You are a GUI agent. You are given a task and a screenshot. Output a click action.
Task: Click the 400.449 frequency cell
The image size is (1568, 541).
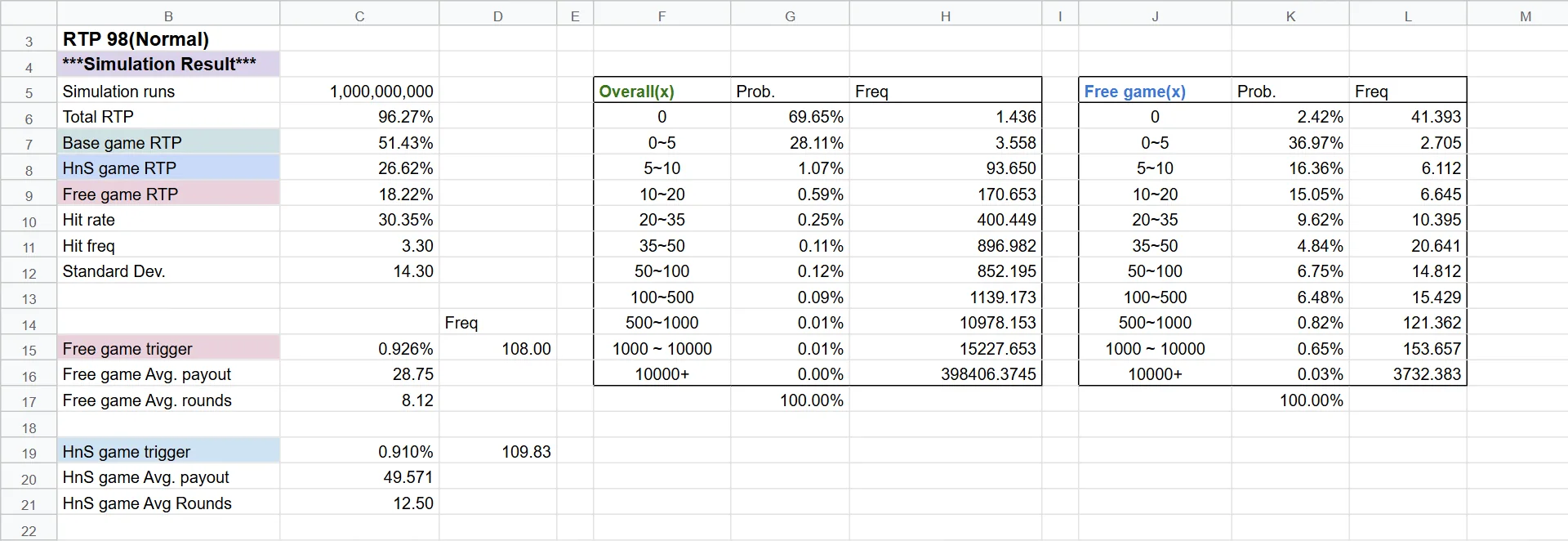coord(946,220)
